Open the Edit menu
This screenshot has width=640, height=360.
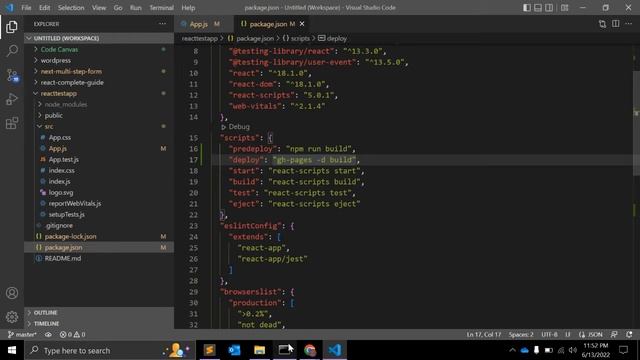tap(44, 8)
